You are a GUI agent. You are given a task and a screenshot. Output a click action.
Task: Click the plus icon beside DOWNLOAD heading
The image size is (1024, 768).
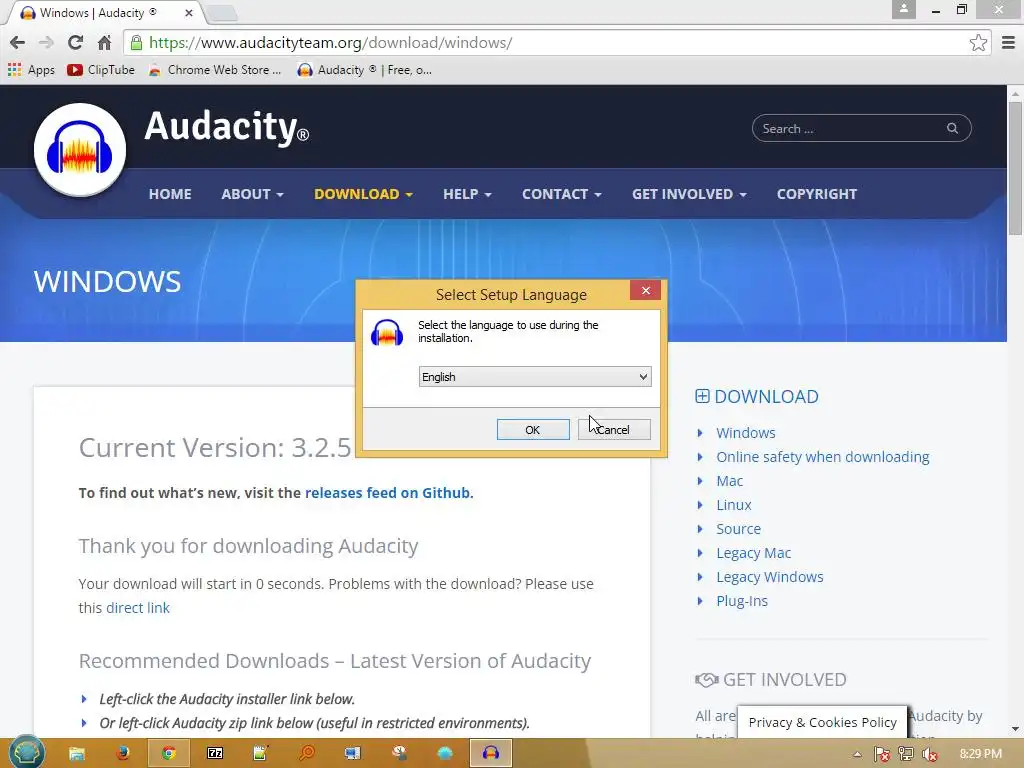pyautogui.click(x=702, y=396)
